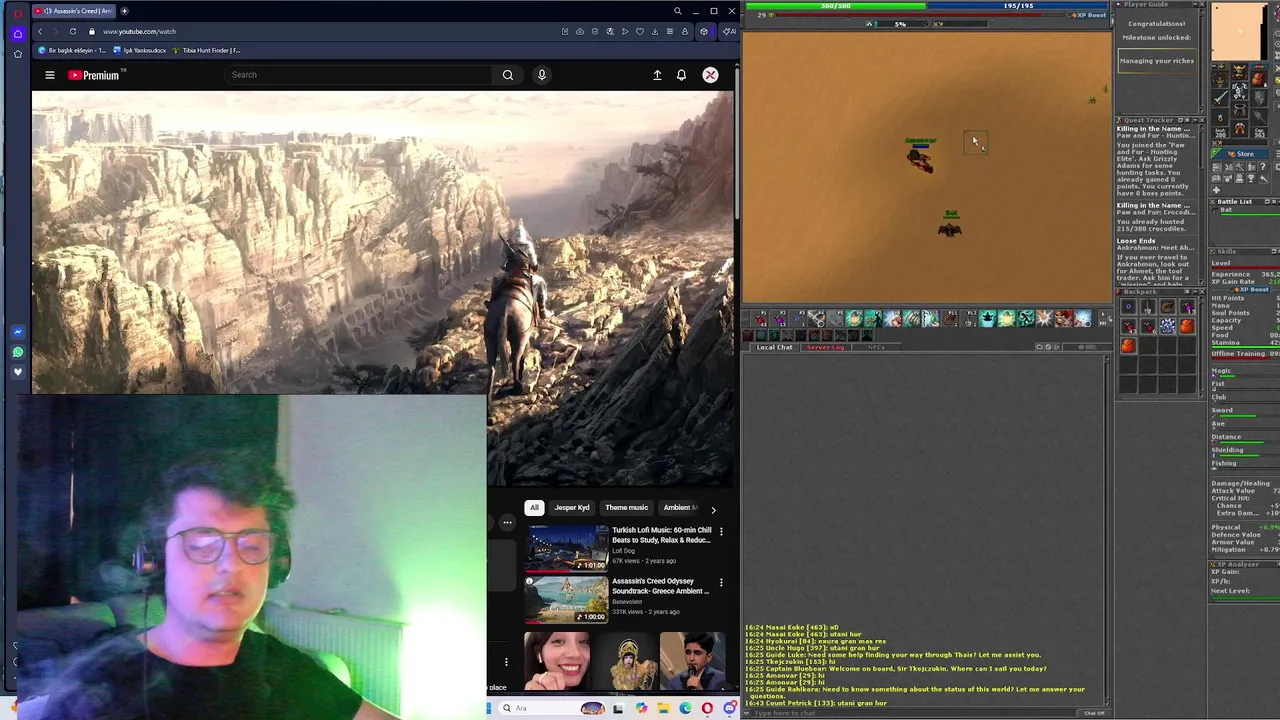Click the green health bar in Tibia
1280x720 pixels.
pos(836,6)
